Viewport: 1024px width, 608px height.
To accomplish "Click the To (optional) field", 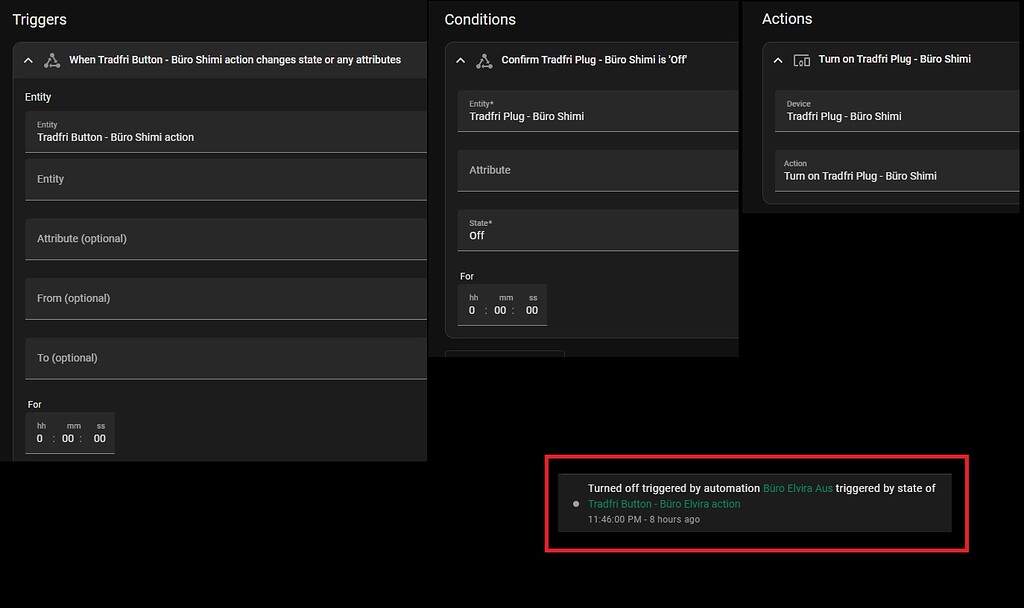I will click(225, 358).
